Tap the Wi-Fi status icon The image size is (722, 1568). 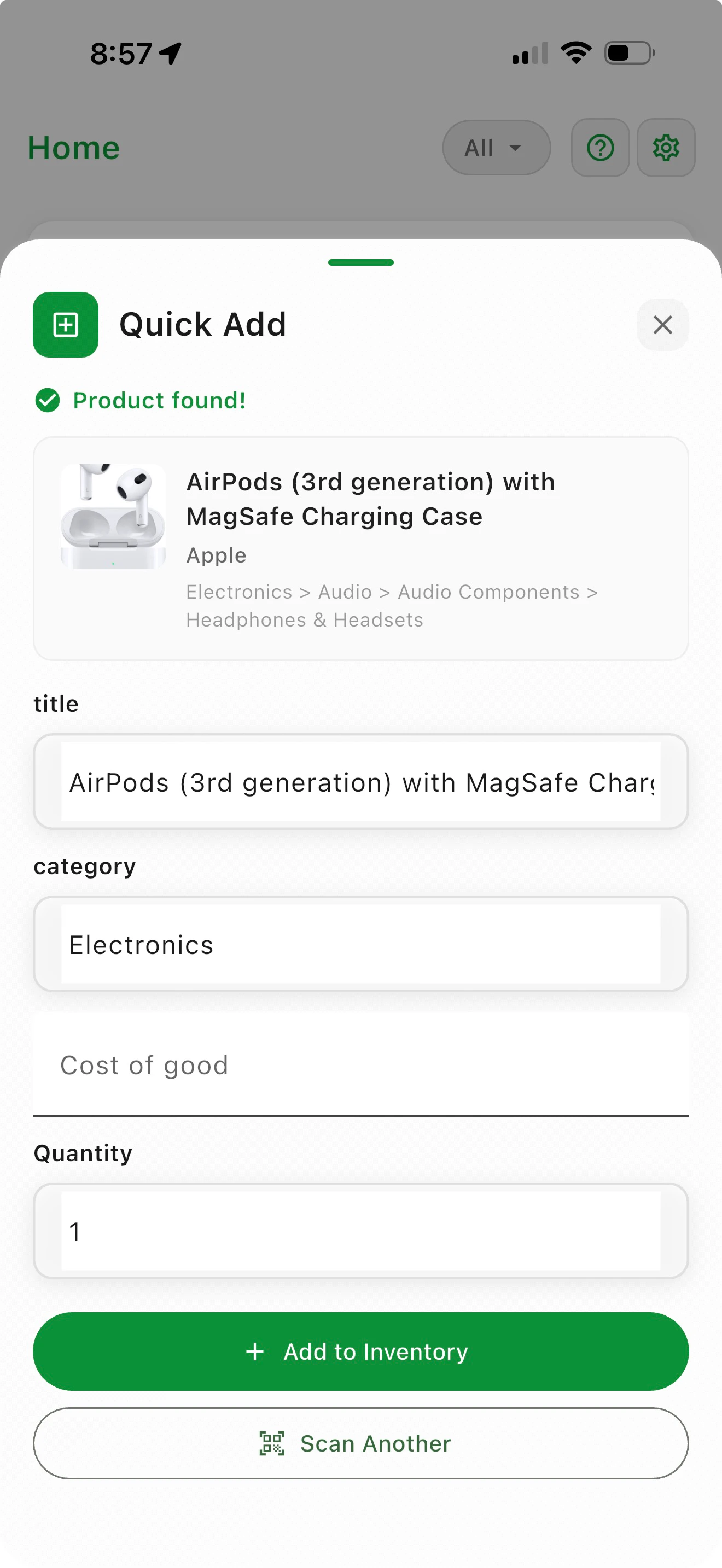pyautogui.click(x=576, y=53)
